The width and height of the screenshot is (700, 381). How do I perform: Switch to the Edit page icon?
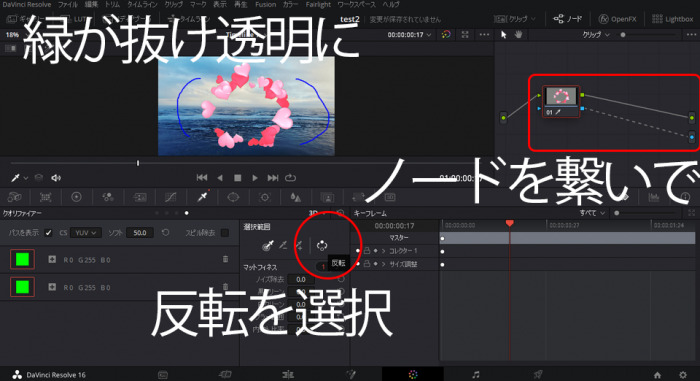tap(288, 374)
